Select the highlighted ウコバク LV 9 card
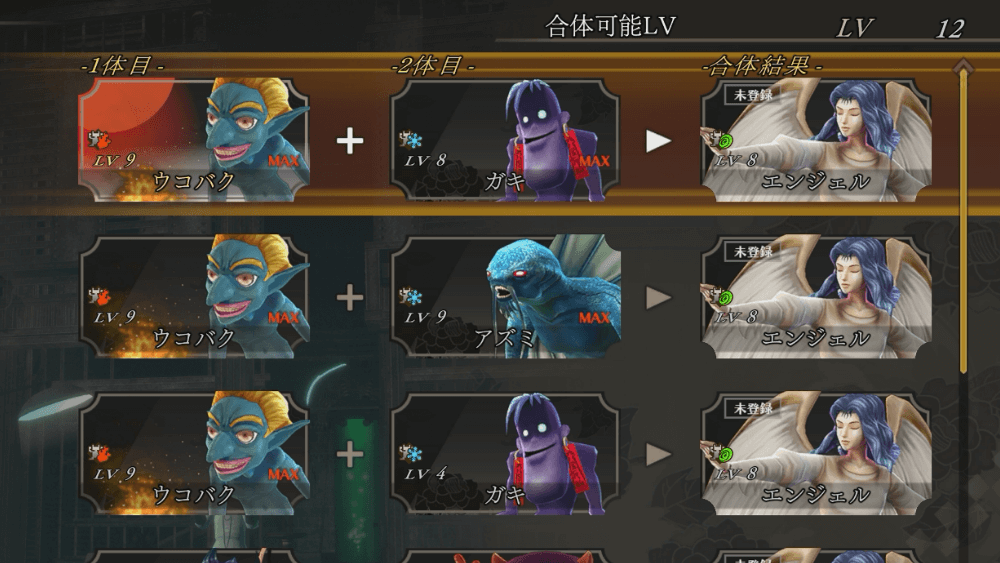 [194, 140]
